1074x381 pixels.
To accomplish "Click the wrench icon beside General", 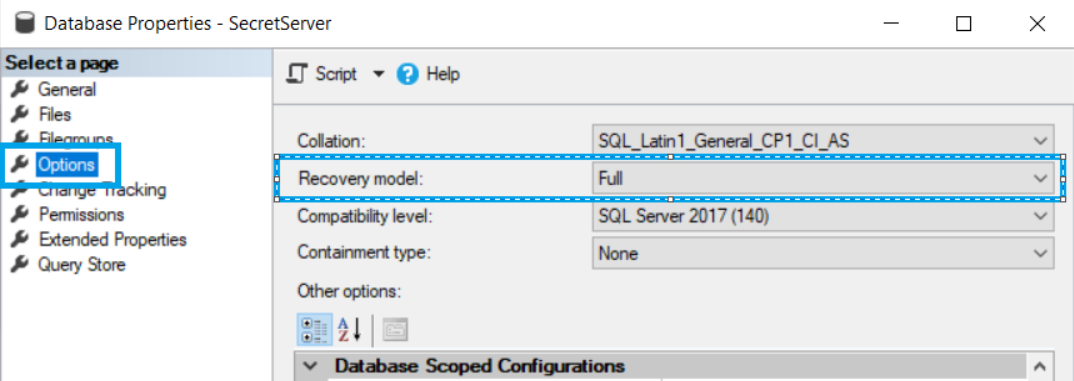I will (x=21, y=89).
